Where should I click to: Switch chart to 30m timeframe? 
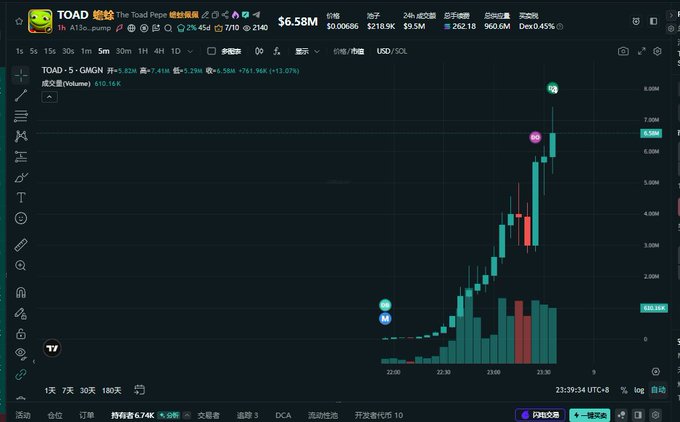point(124,51)
